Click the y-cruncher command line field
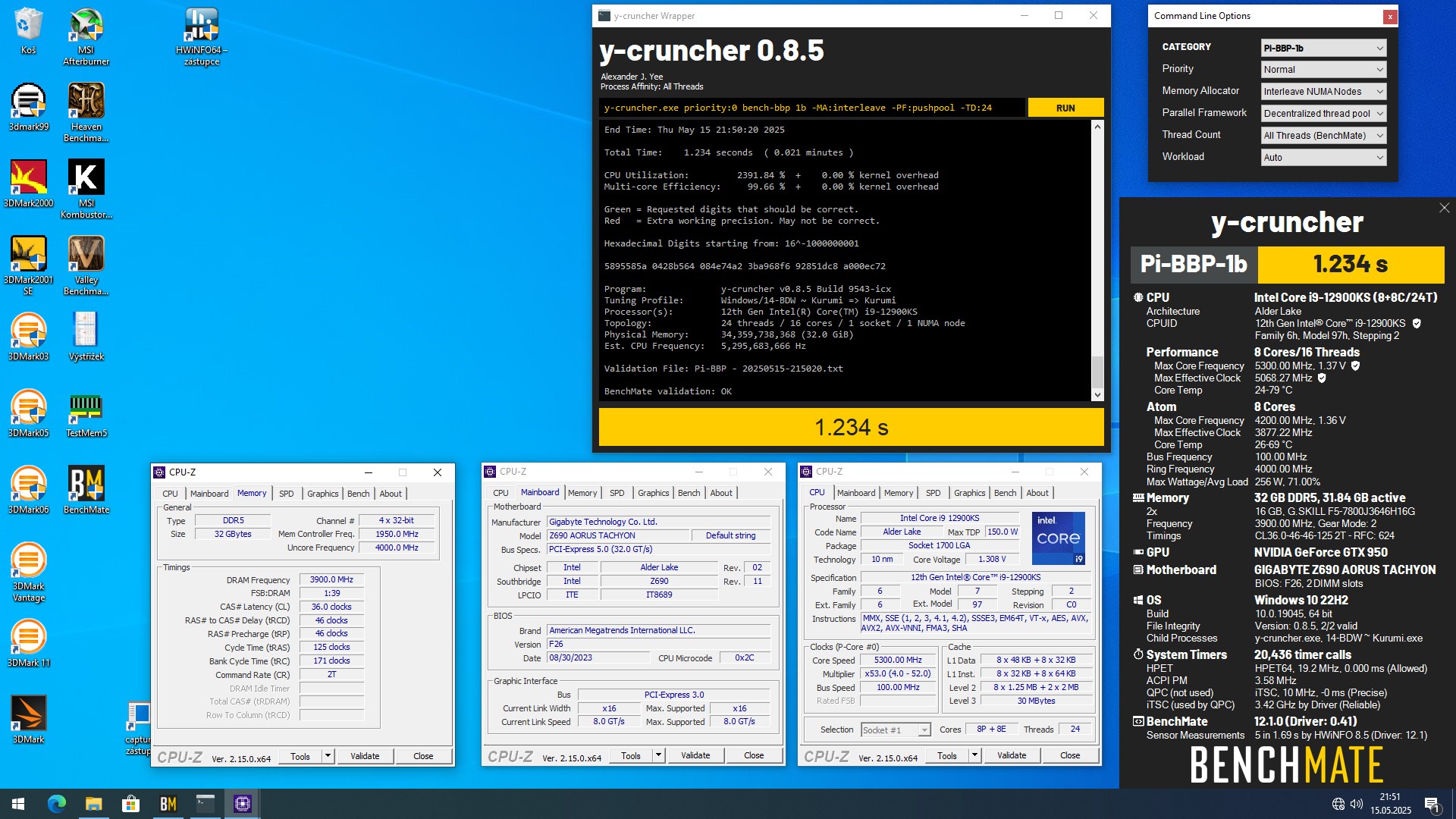 pos(811,108)
